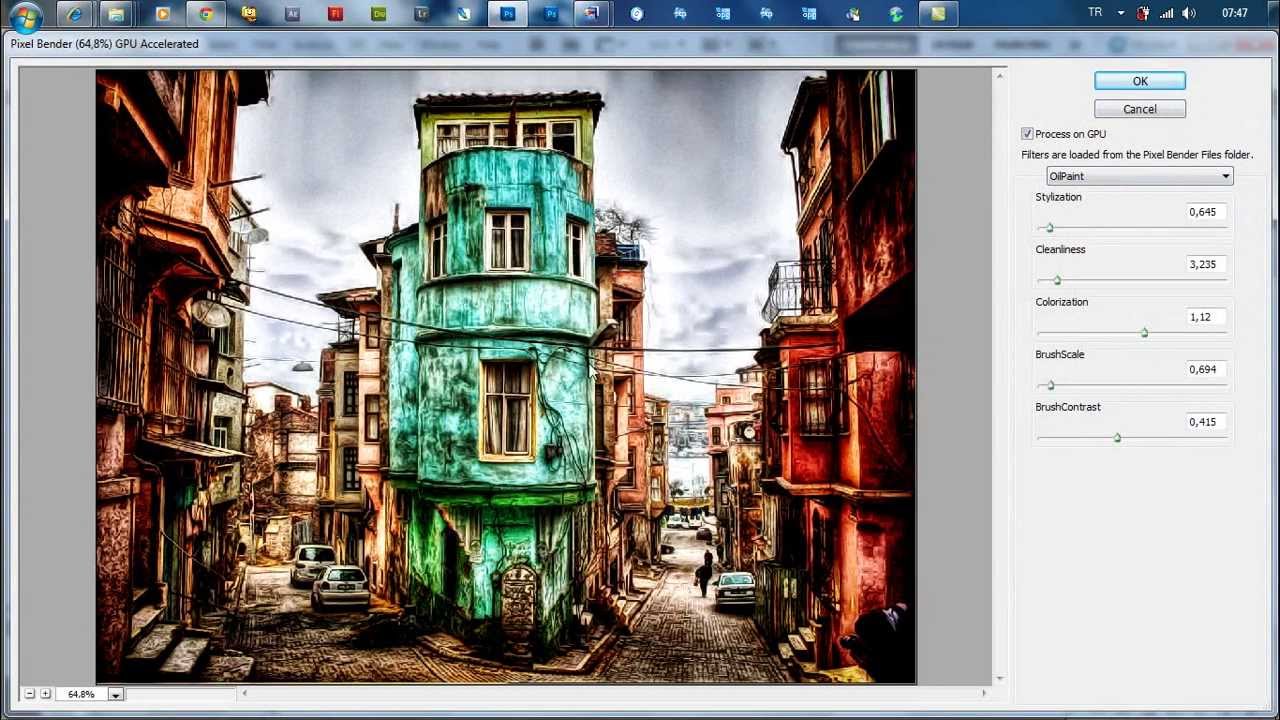The image size is (1280, 720).
Task: Launch Internet Explorer from taskbar
Action: tap(74, 14)
